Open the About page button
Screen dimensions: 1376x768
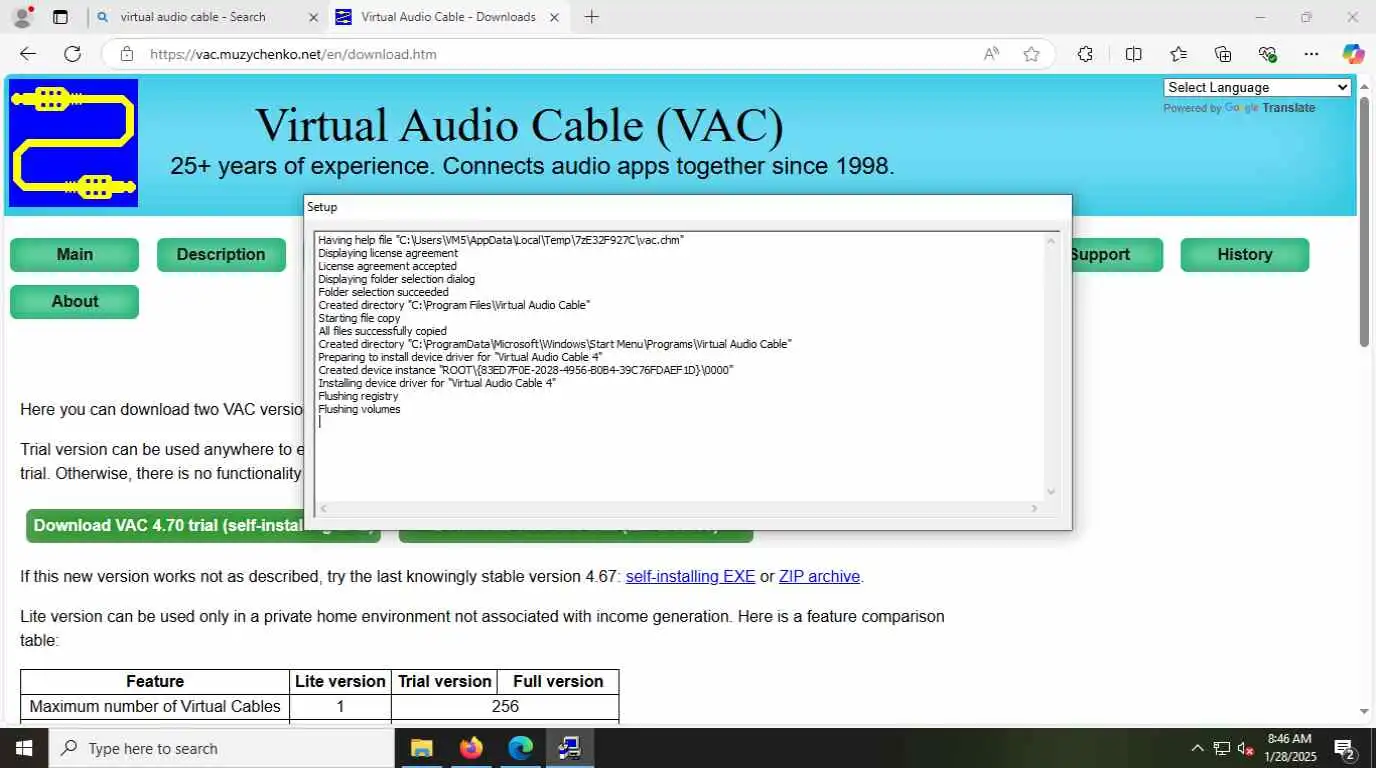pyautogui.click(x=74, y=301)
